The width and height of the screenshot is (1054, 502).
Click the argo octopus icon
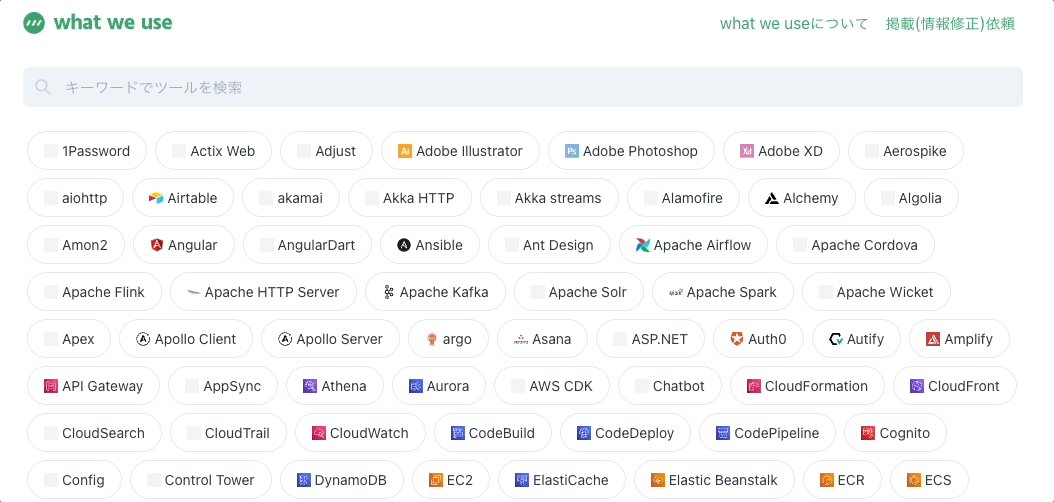pos(432,339)
